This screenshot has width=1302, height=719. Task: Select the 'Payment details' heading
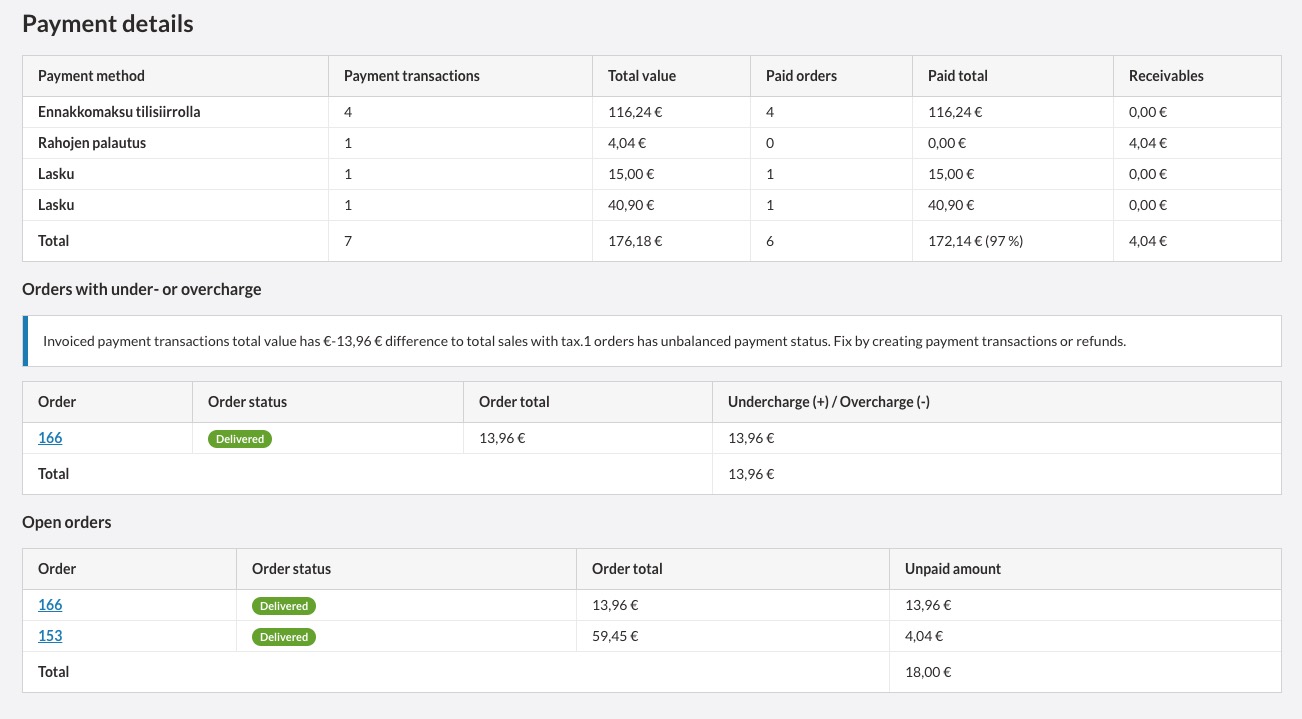tap(108, 24)
